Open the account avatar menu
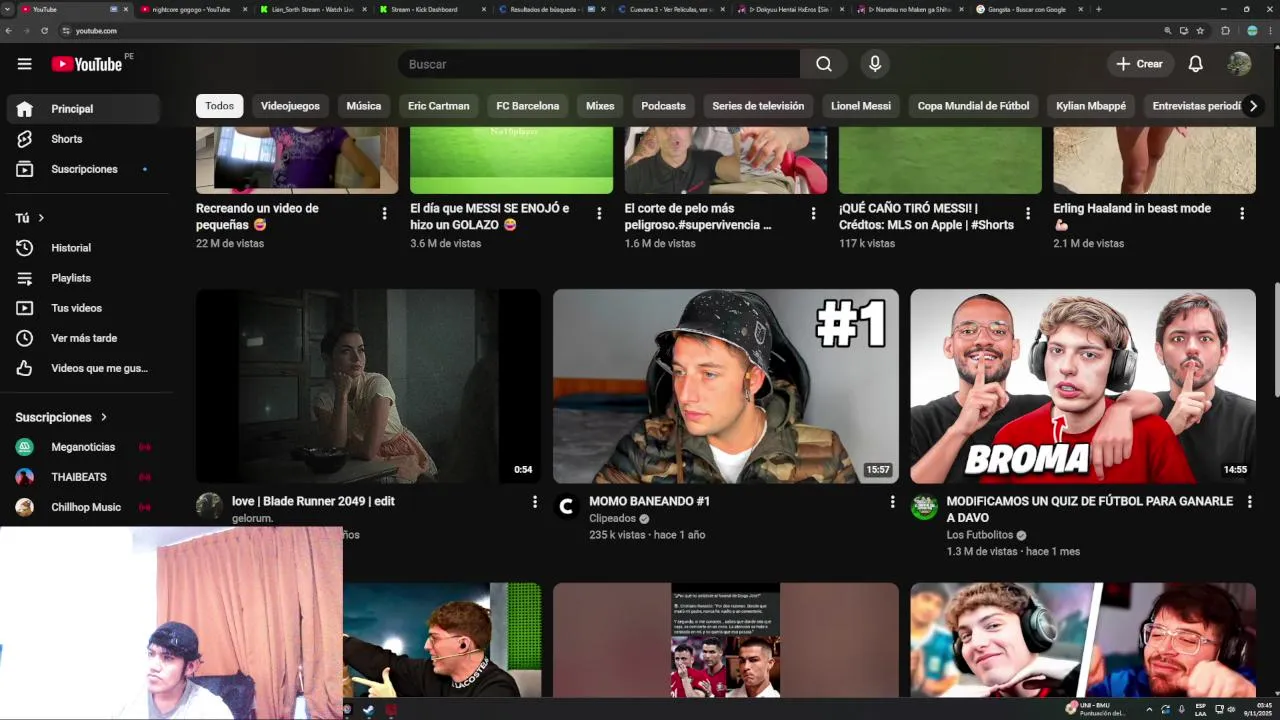This screenshot has height=720, width=1280. click(1239, 64)
